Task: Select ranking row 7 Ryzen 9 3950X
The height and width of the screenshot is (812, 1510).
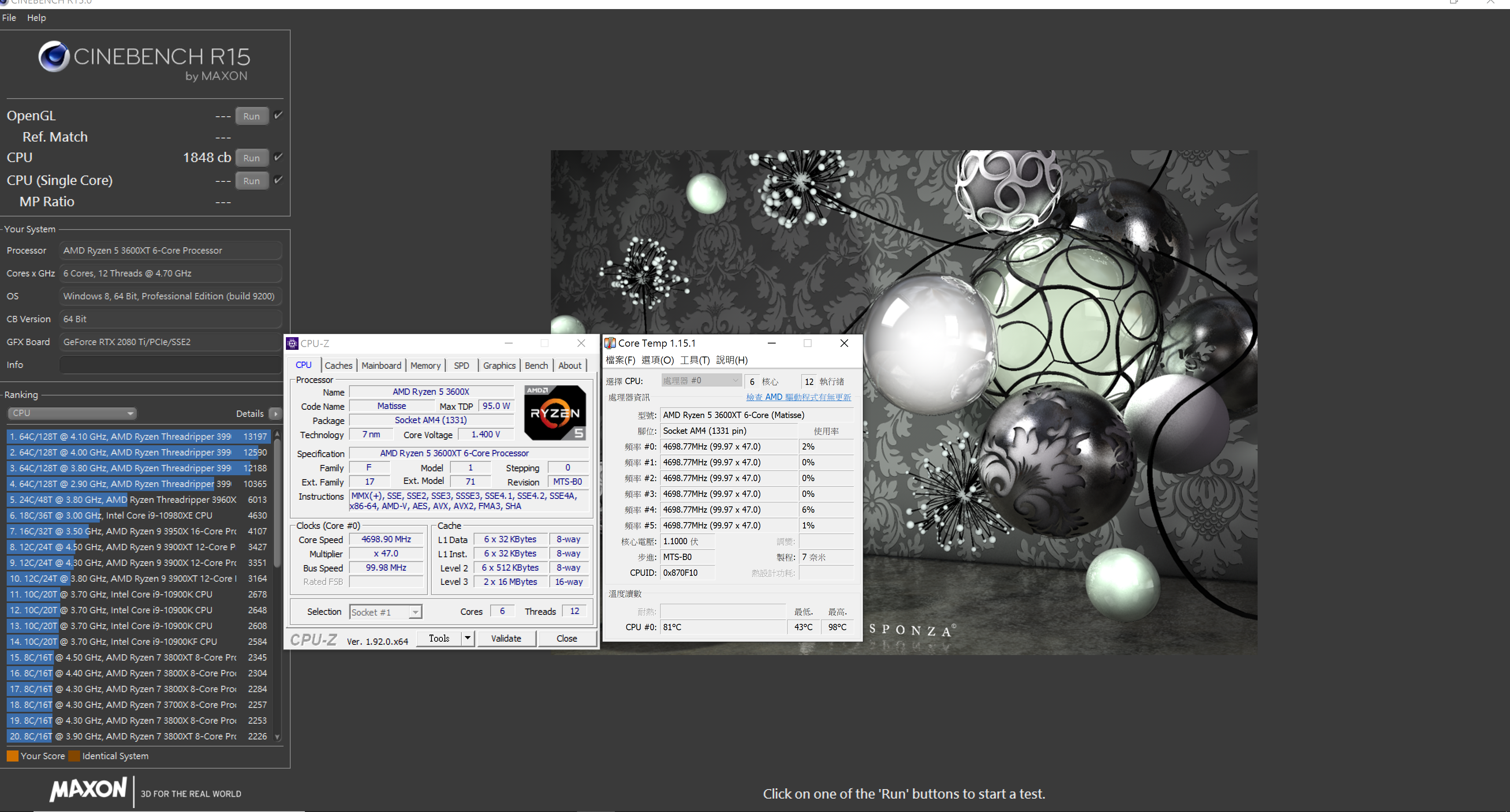Action: click(138, 531)
